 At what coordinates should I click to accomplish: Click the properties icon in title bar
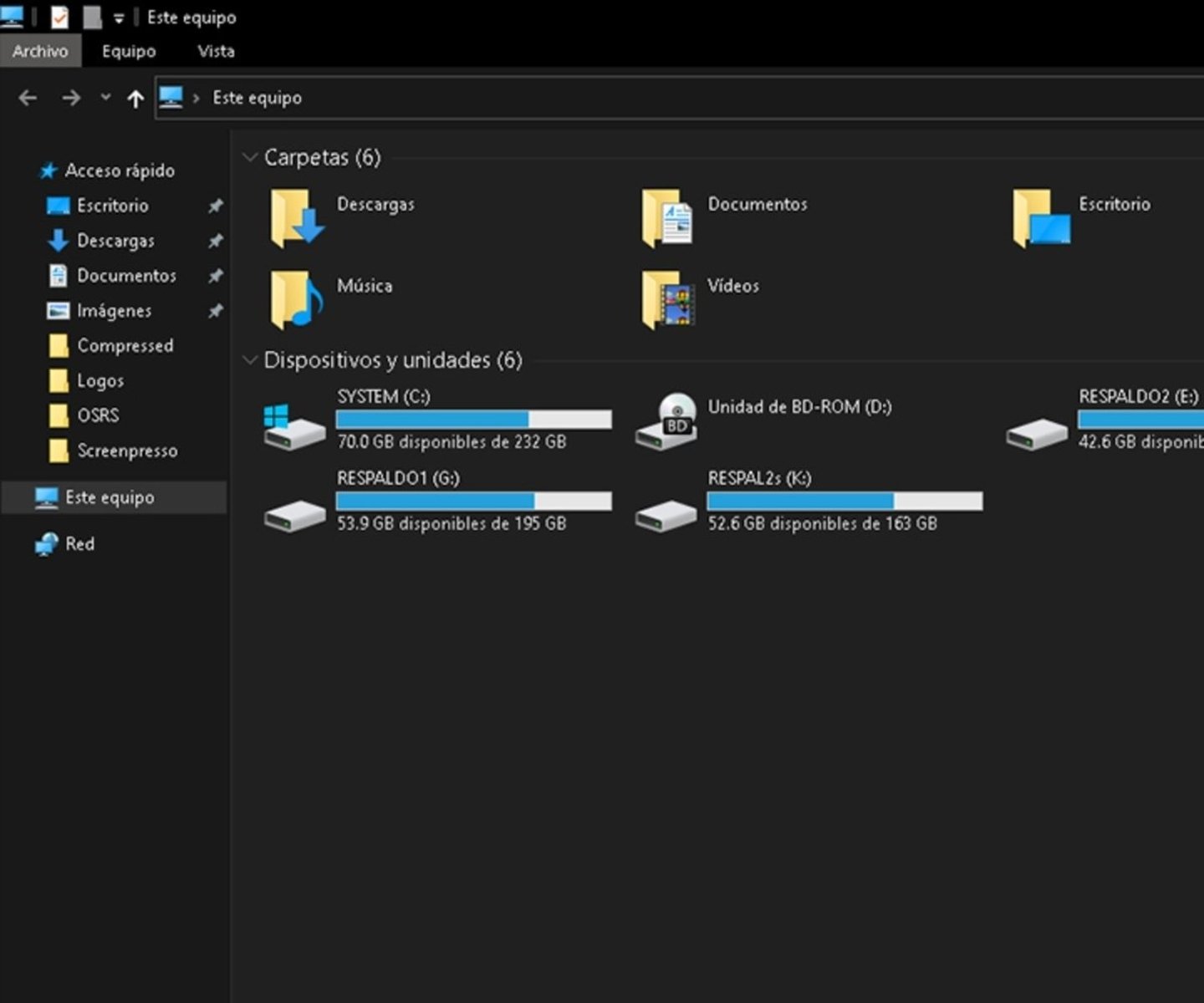coord(59,17)
